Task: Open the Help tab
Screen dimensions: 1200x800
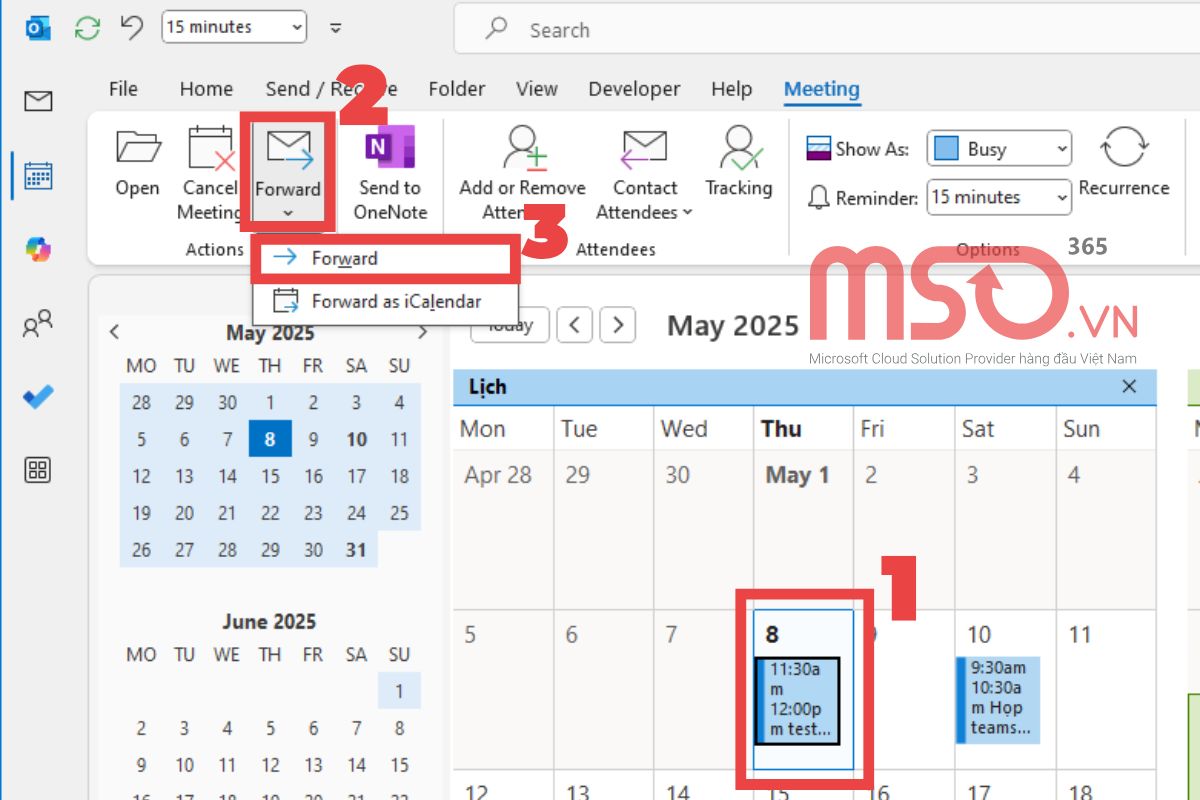Action: point(731,89)
